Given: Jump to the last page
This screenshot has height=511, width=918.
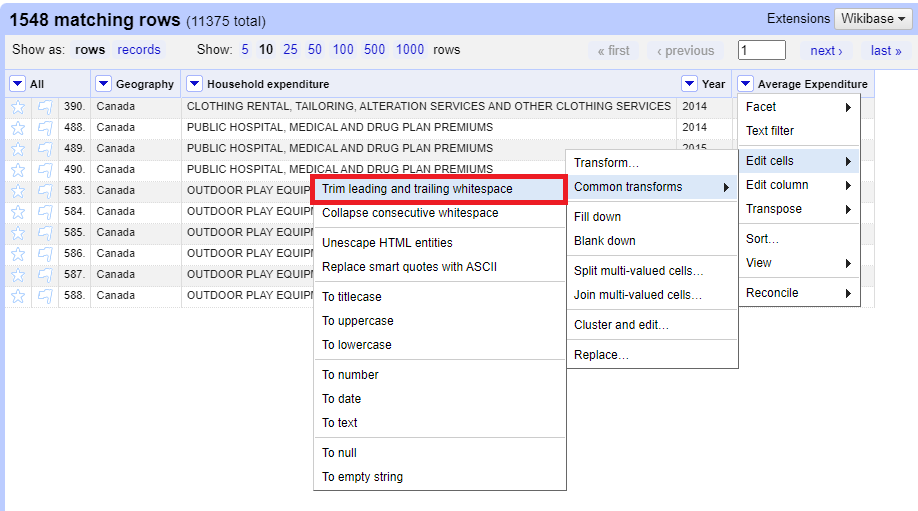Looking at the screenshot, I should (x=885, y=51).
